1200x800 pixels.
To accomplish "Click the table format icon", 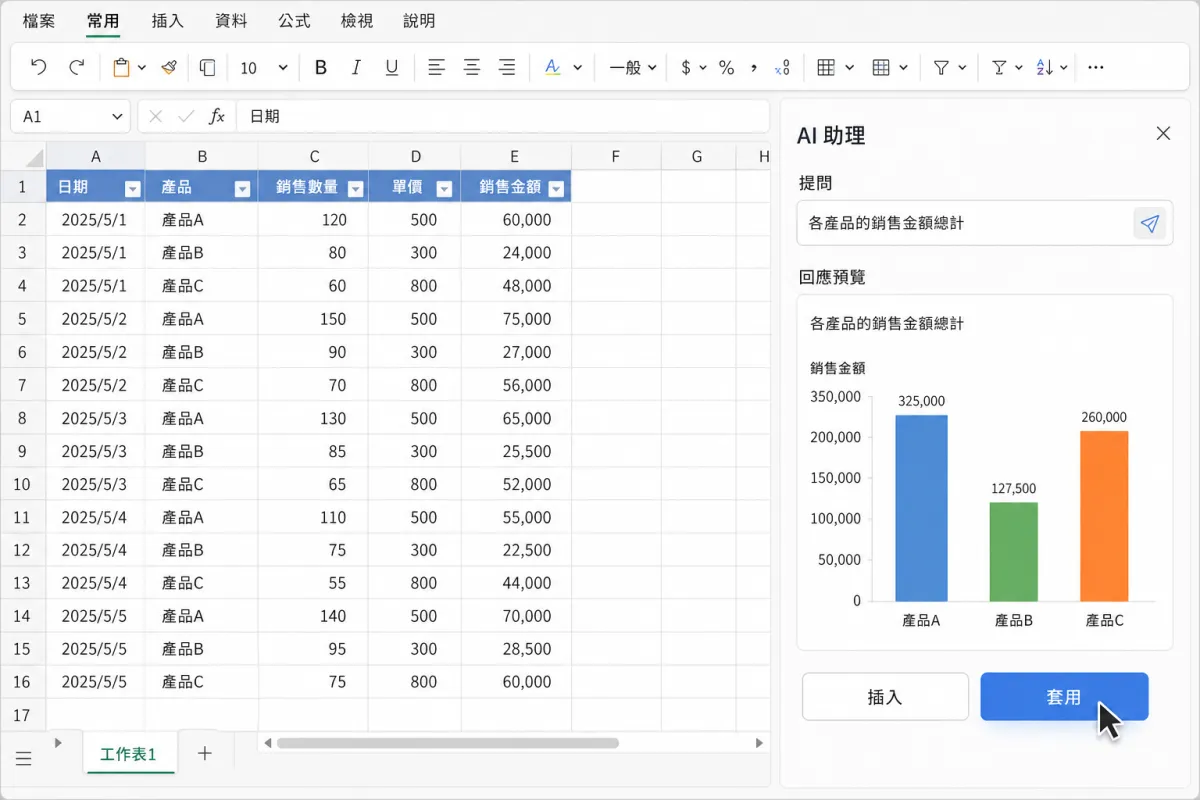I will [x=881, y=67].
